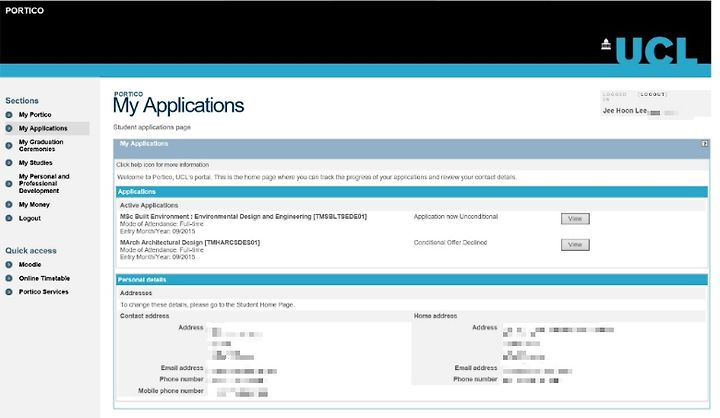Click the arrow icon beside My Studies
The width and height of the screenshot is (720, 418).
pyautogui.click(x=9, y=163)
